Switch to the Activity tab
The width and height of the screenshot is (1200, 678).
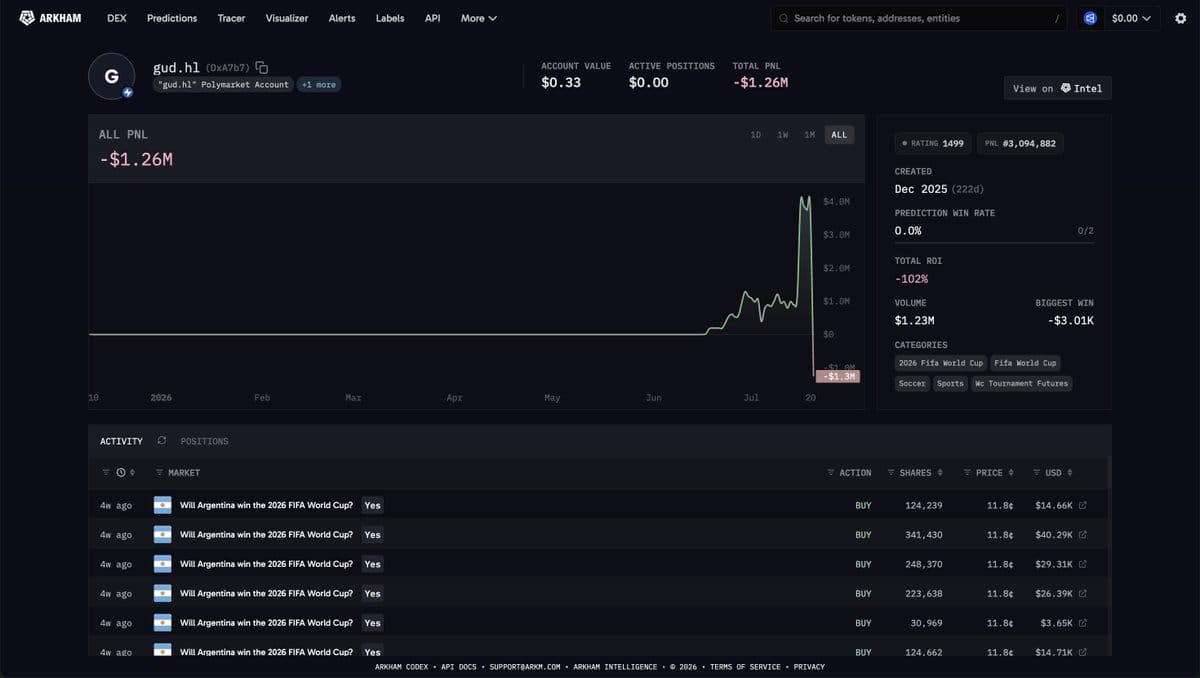pyautogui.click(x=121, y=441)
